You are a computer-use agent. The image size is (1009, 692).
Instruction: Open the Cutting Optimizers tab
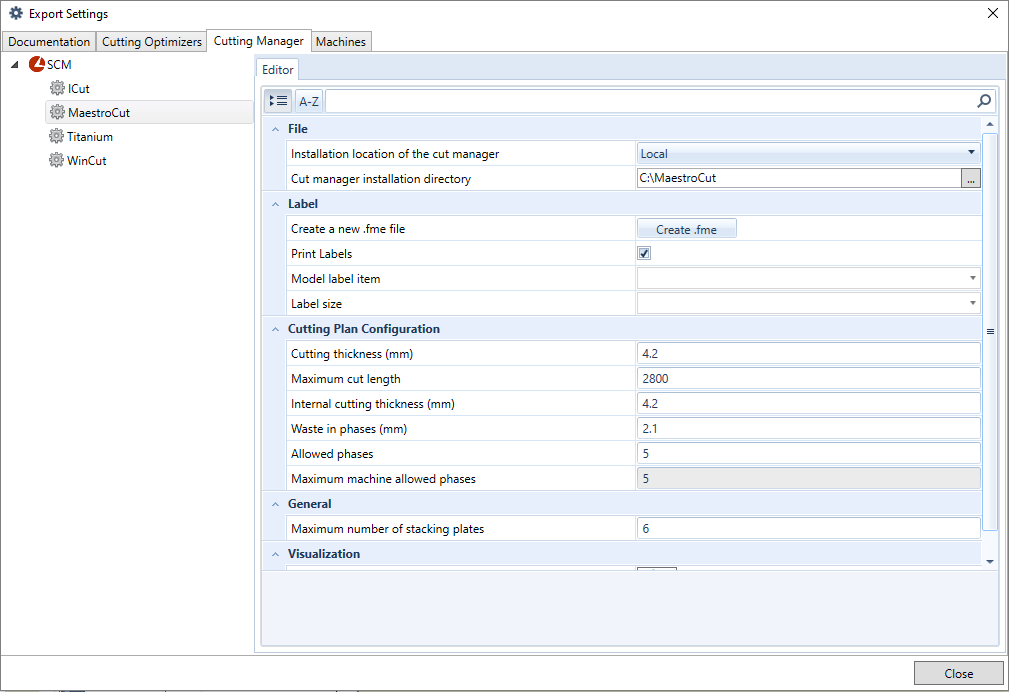(x=150, y=42)
